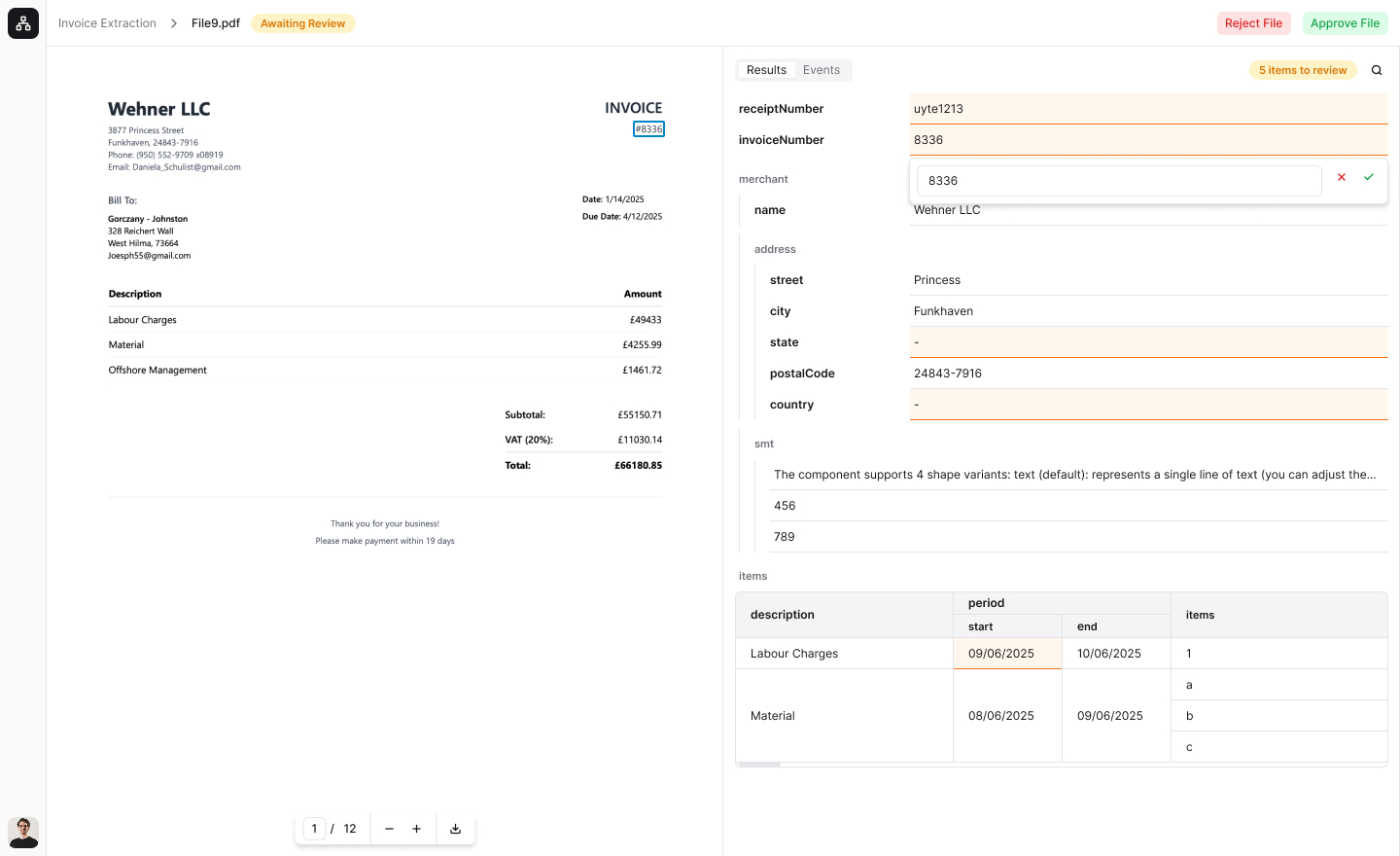This screenshot has width=1400, height=856.
Task: Edit the current page number field
Action: pyautogui.click(x=314, y=829)
